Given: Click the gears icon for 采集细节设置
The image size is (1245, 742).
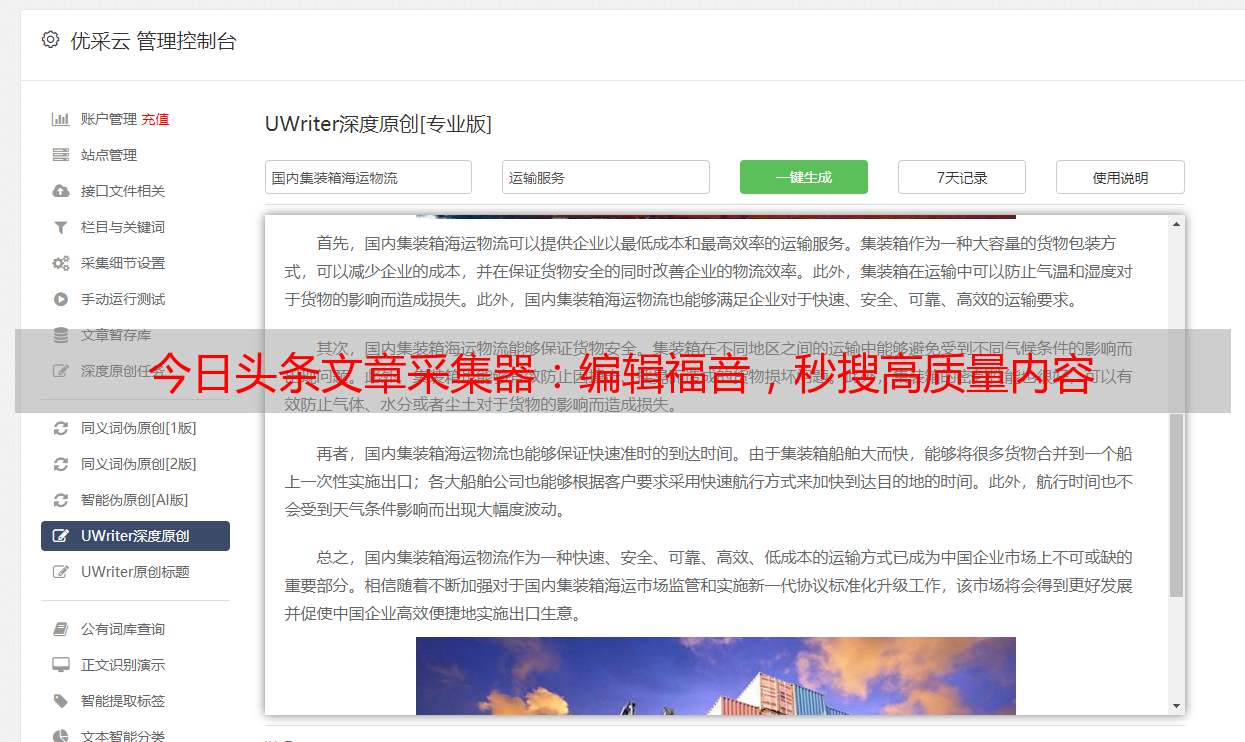Looking at the screenshot, I should 61,263.
